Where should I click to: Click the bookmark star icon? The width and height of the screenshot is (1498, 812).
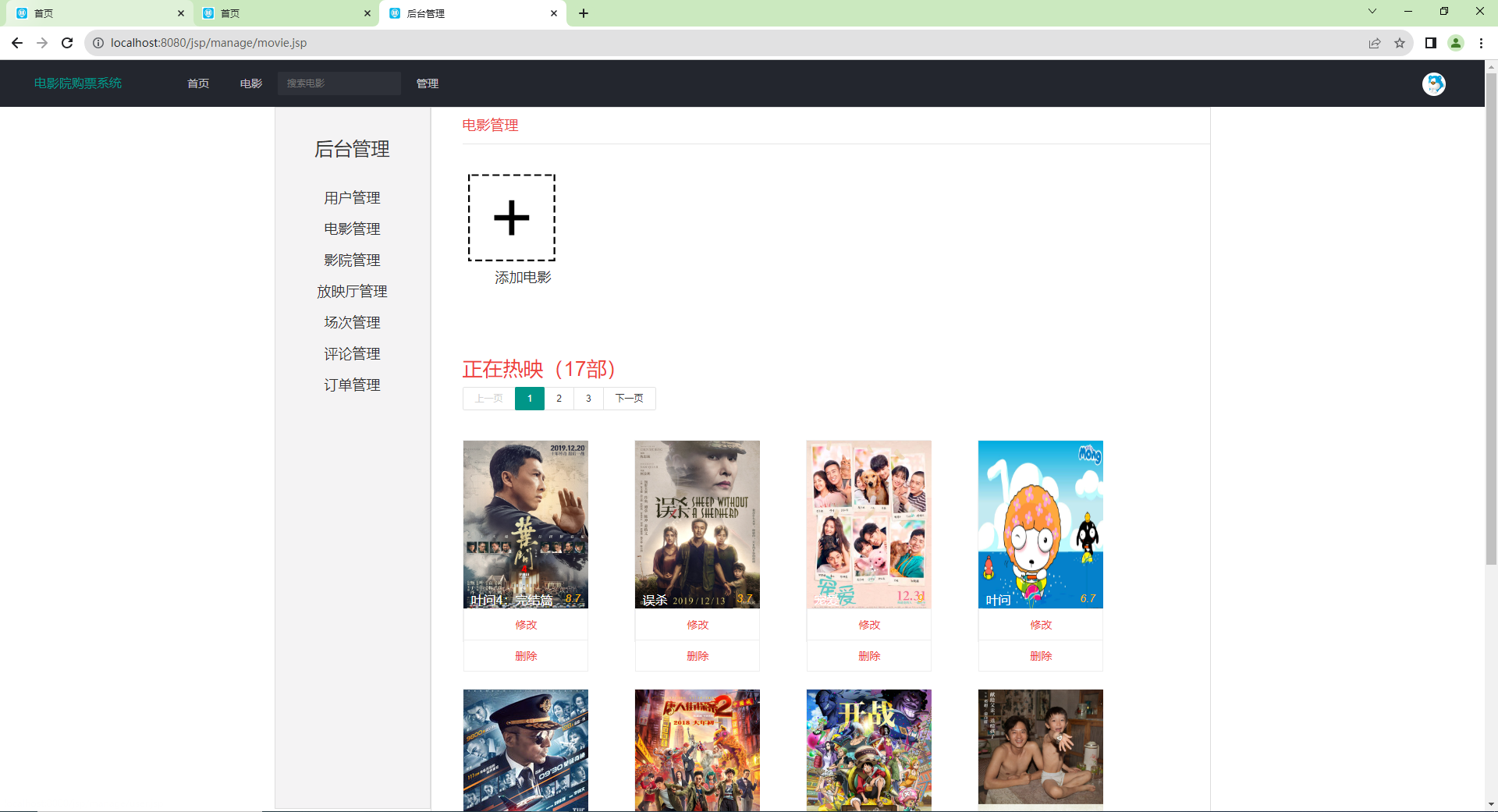point(1400,43)
